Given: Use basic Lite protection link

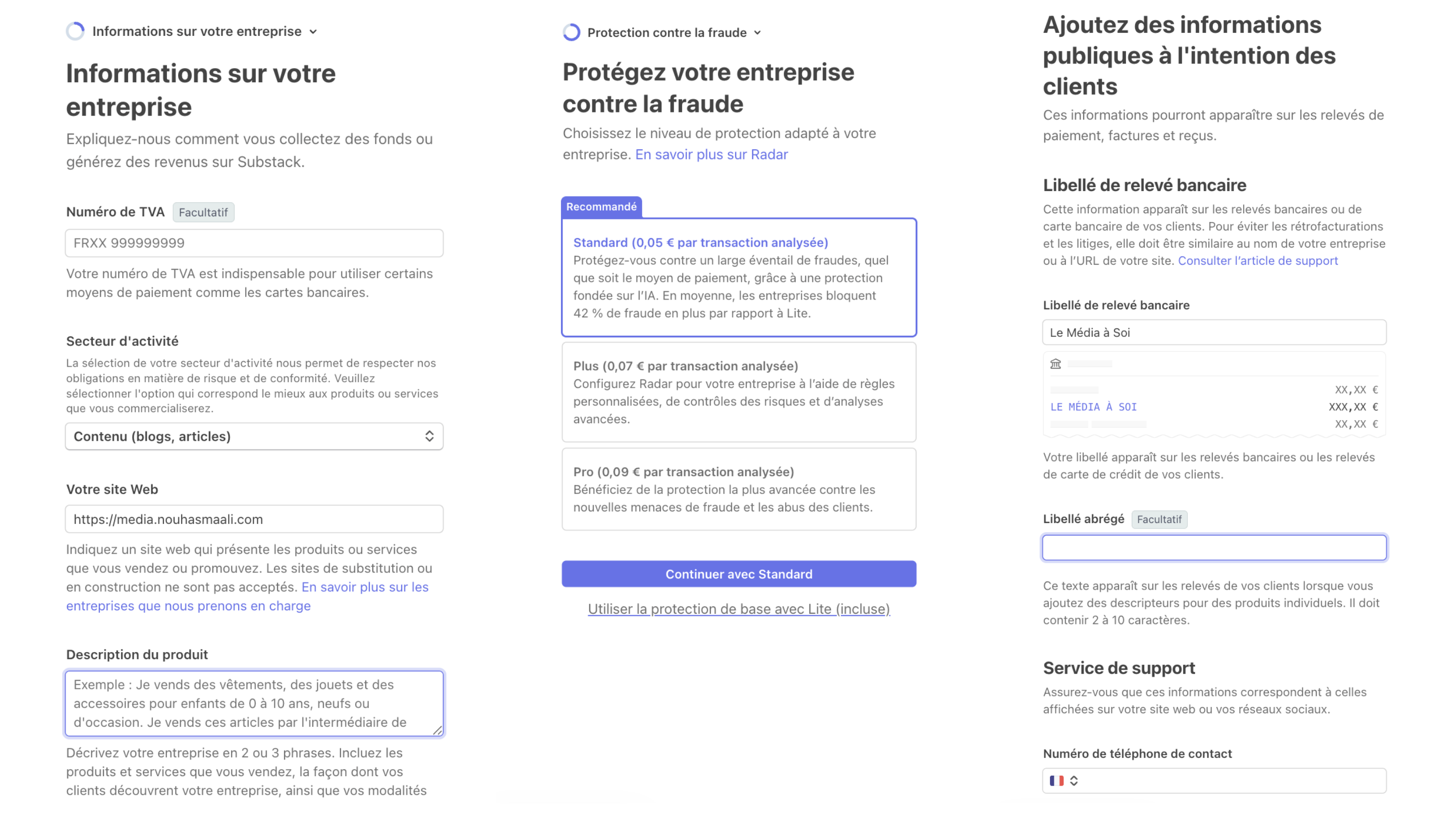Looking at the screenshot, I should [739, 609].
